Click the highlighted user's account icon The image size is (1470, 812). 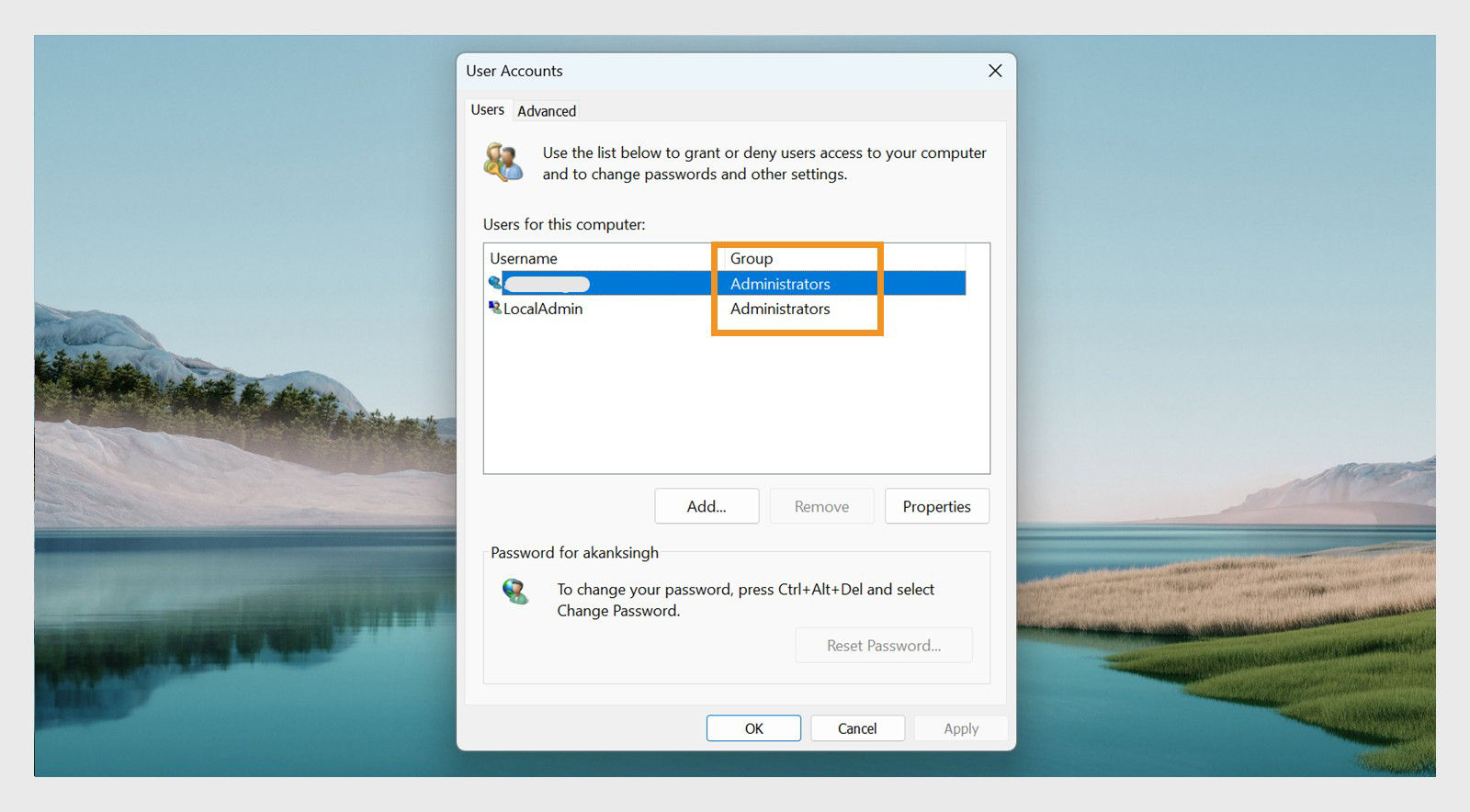[495, 283]
